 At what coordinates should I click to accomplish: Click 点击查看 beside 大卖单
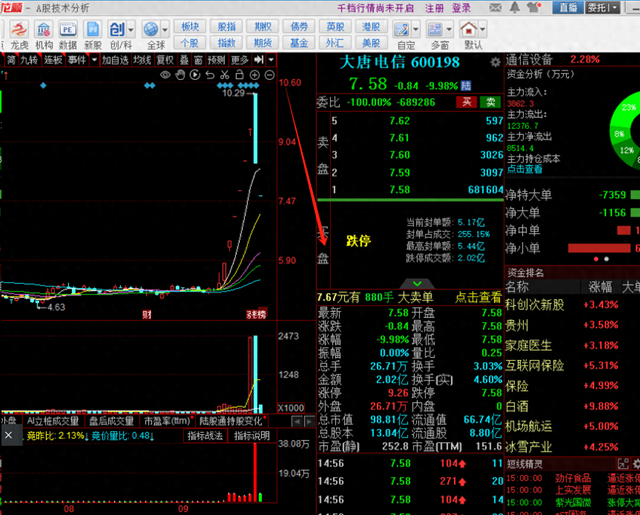478,297
